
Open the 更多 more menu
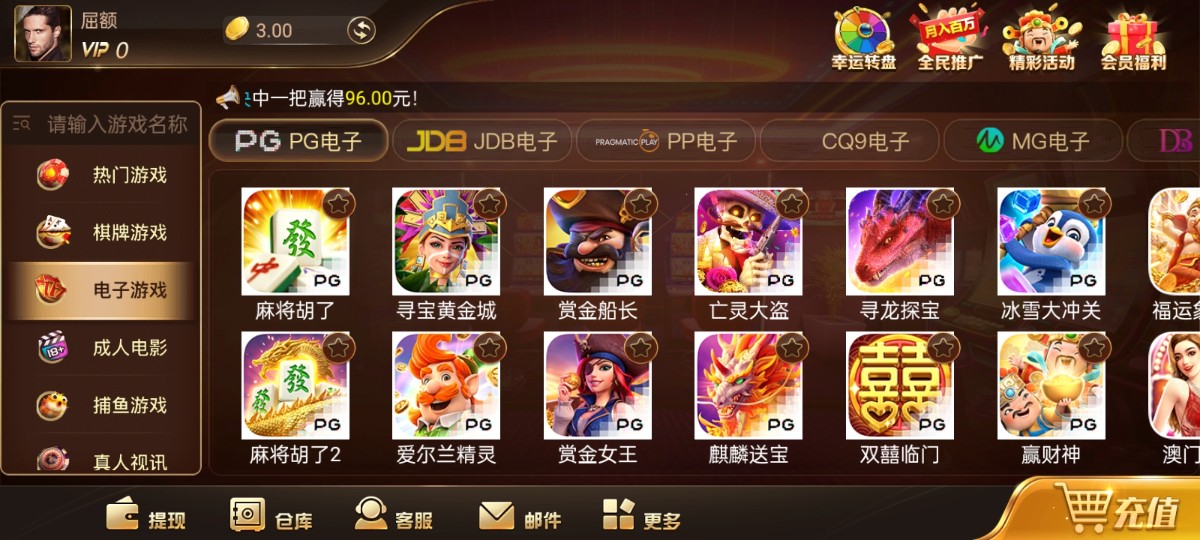[x=642, y=516]
